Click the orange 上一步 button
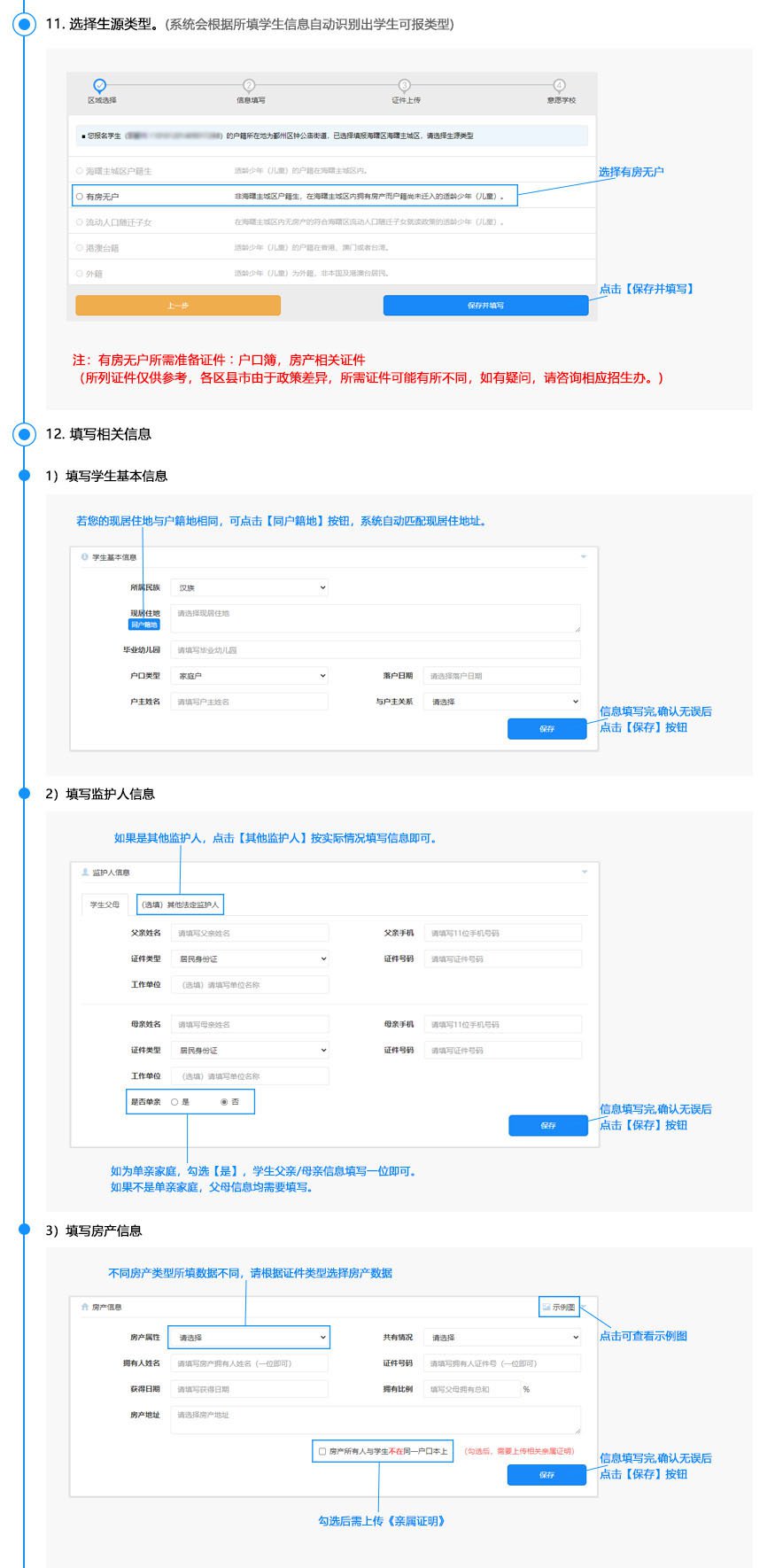This screenshot has width=775, height=1568. 178,305
